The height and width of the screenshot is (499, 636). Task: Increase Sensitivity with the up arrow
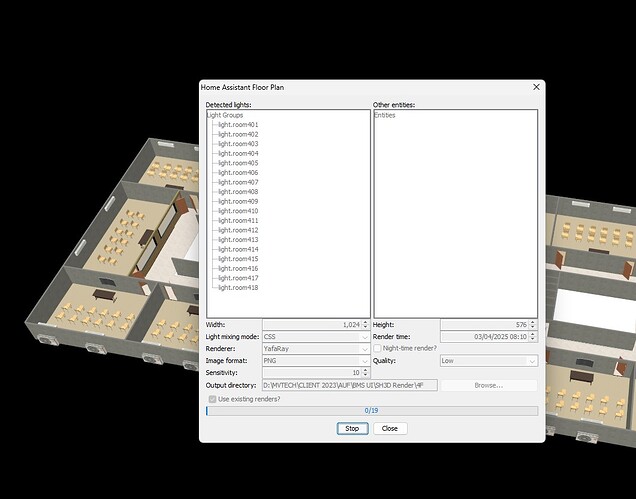365,370
